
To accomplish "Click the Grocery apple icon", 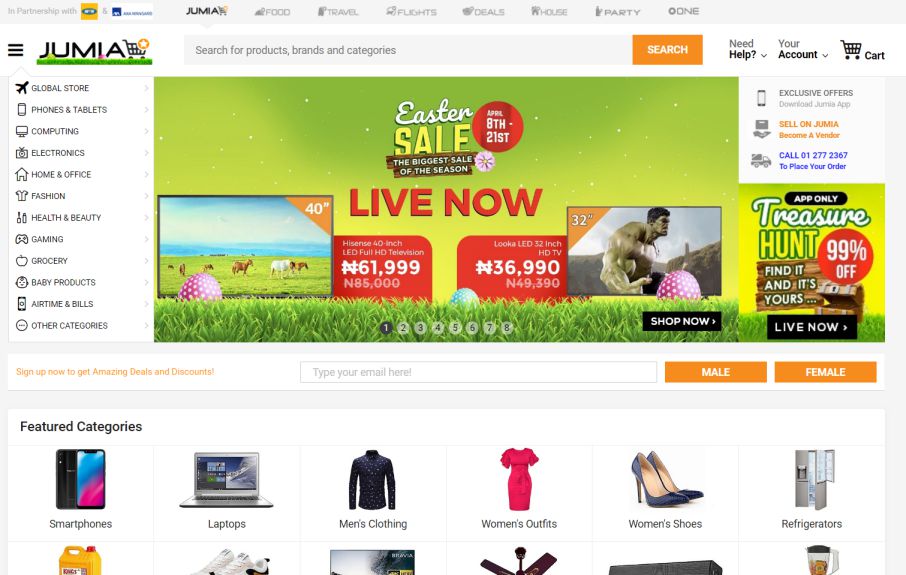I will [x=22, y=261].
